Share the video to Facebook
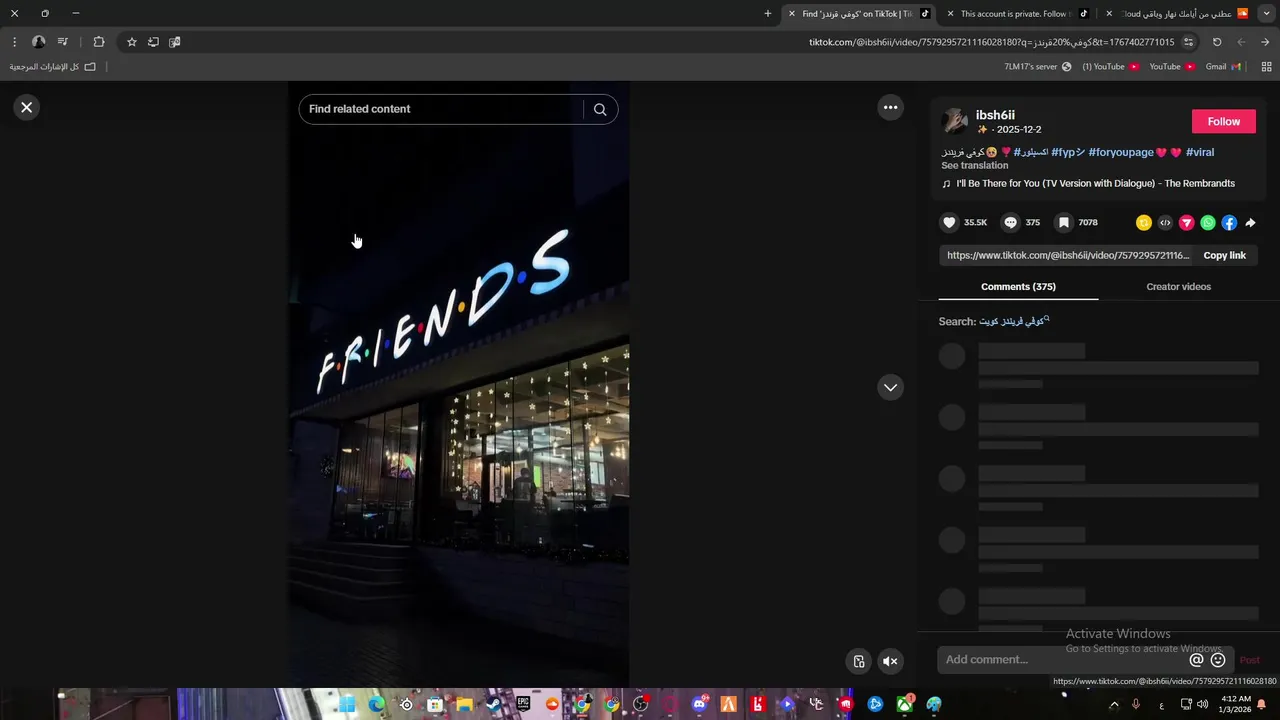 (x=1229, y=223)
